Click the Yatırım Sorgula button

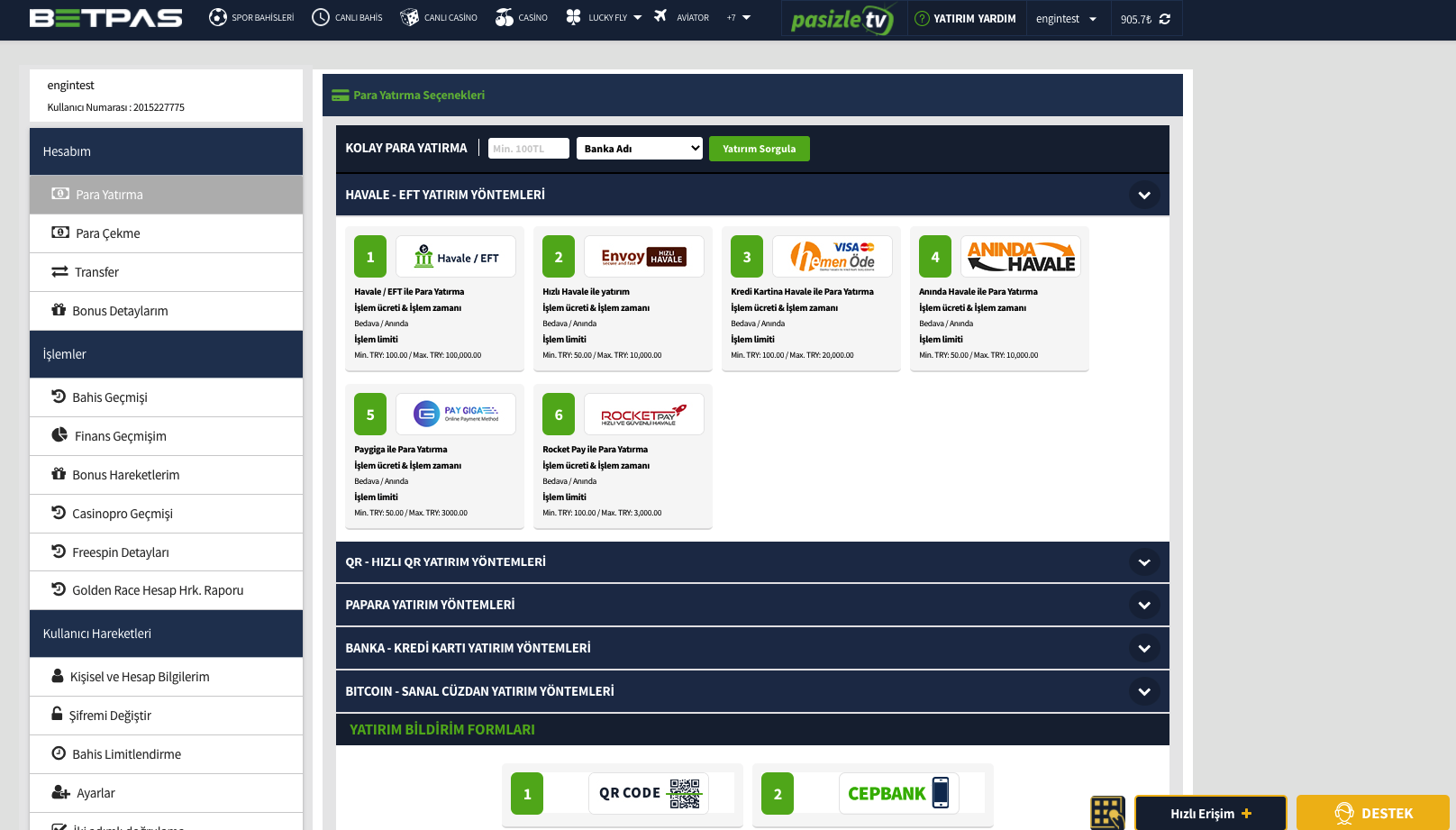tap(760, 149)
